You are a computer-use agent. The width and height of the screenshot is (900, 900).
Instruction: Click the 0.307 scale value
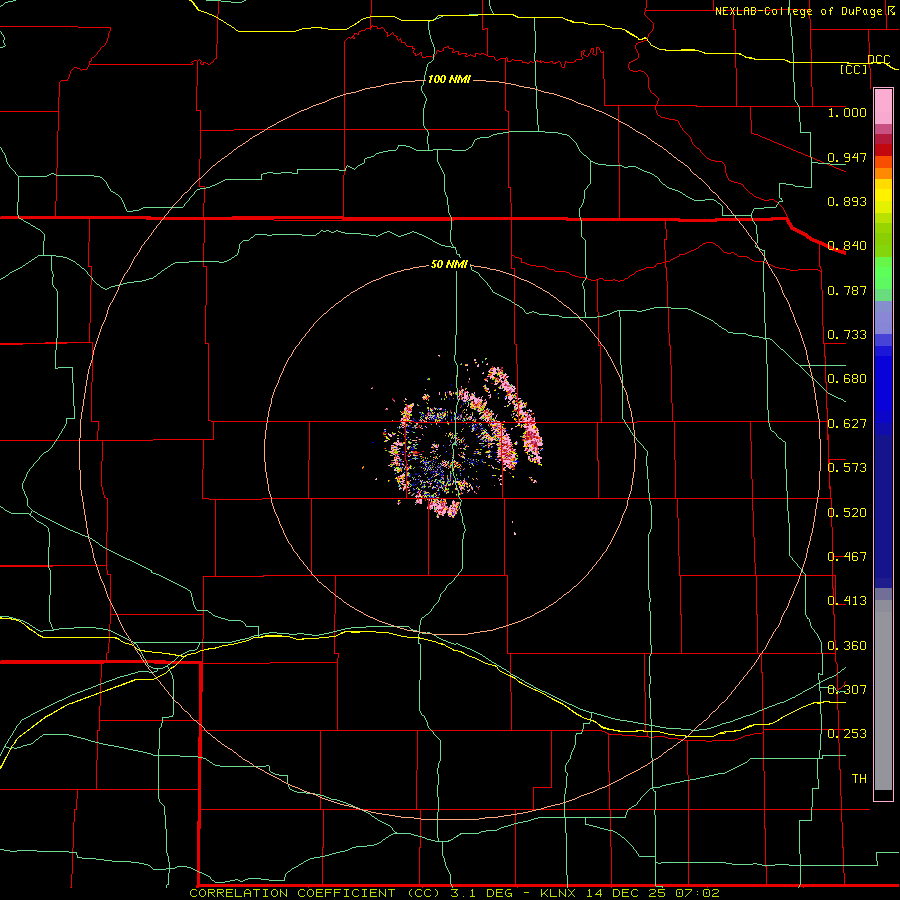point(847,689)
